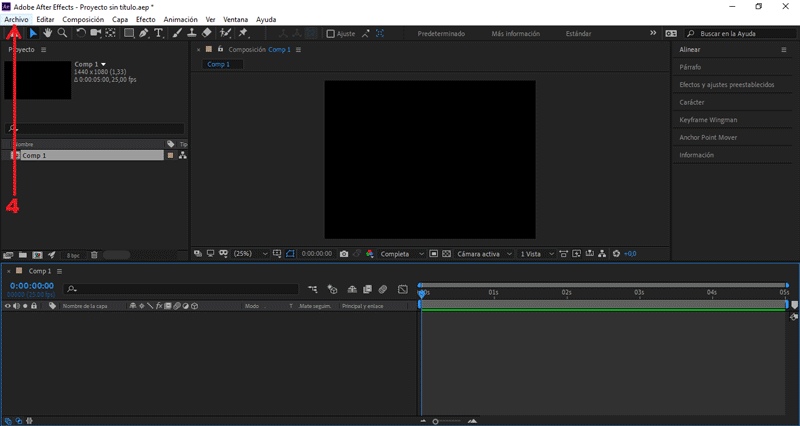This screenshot has height=426, width=800.
Task: Open the Archivo menu
Action: [x=16, y=19]
